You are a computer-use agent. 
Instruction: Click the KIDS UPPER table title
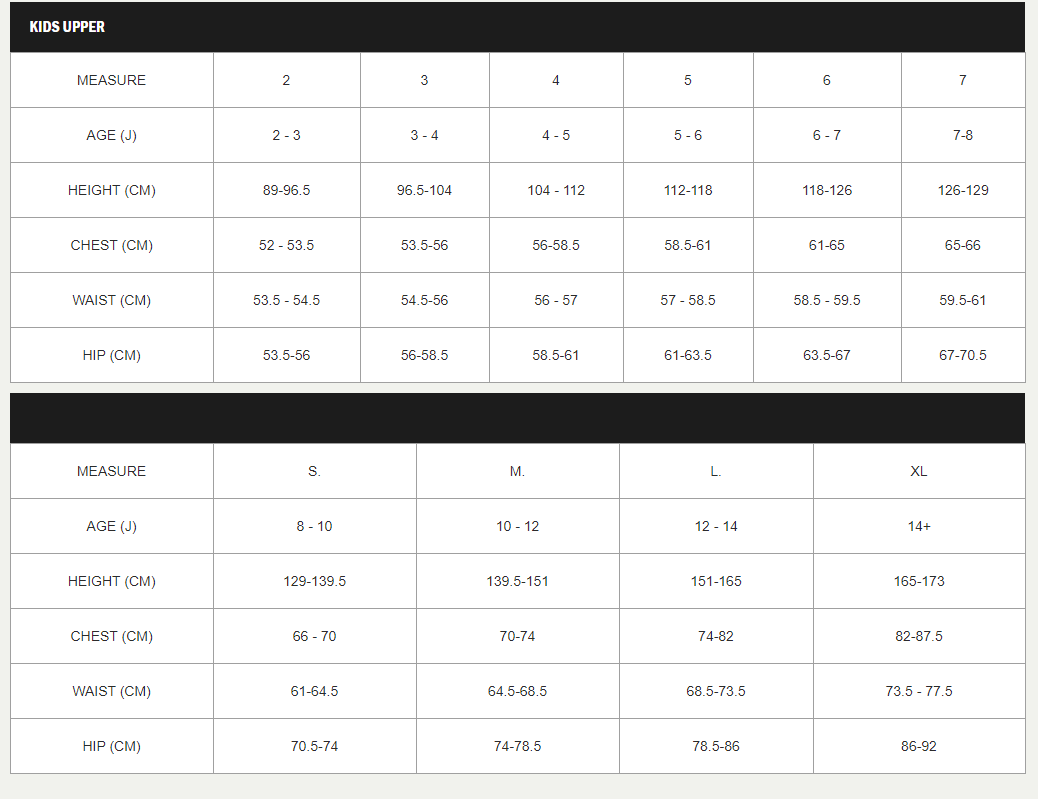(67, 27)
